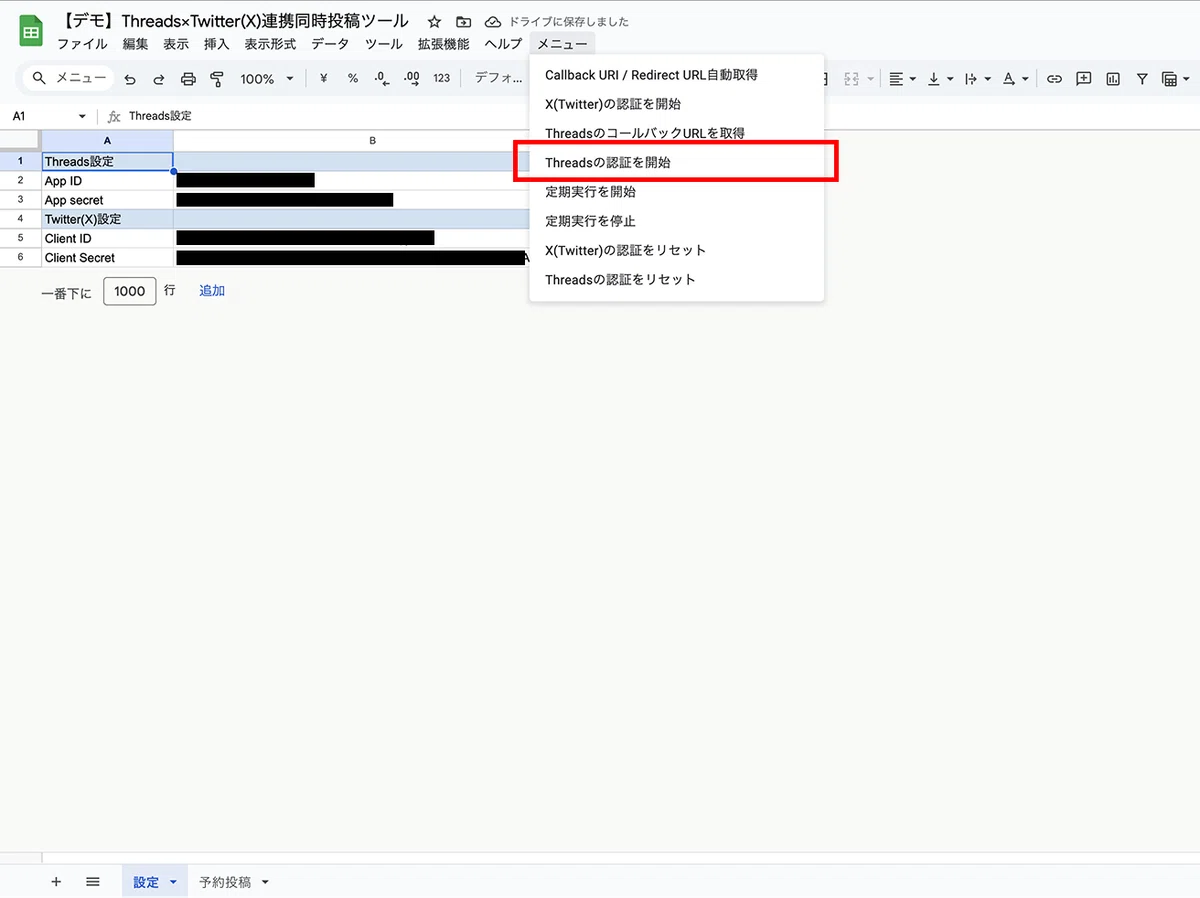Open the 表示形式 menu
Screen dimensions: 1200x898
tap(270, 44)
